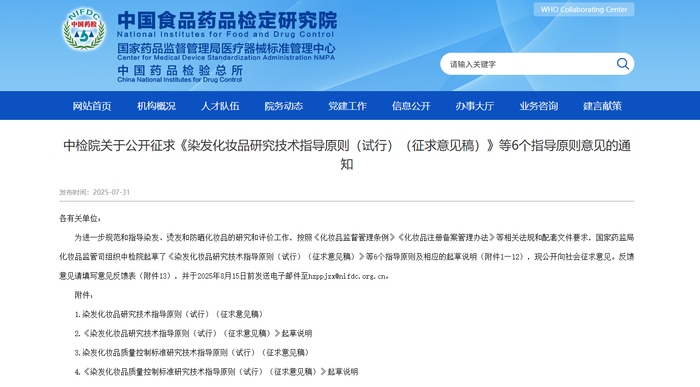This screenshot has width=700, height=387.
Task: Select 人才队伍 in navigation bar
Action: click(x=220, y=106)
